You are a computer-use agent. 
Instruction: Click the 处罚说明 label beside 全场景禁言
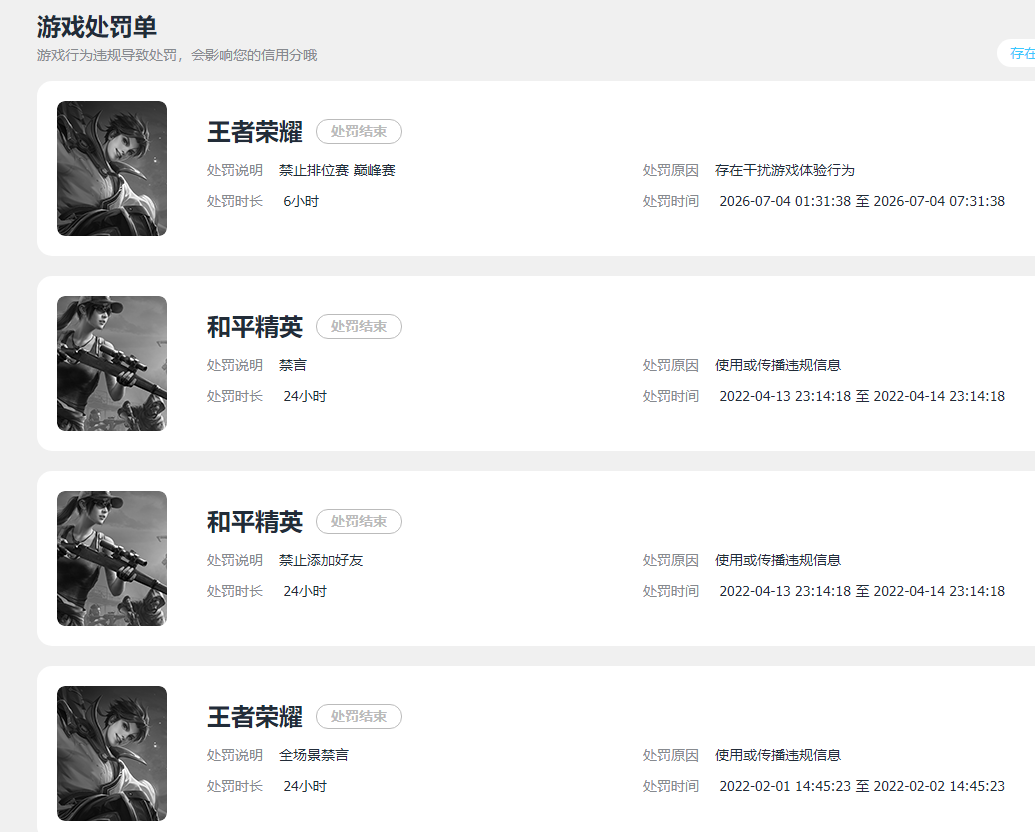click(x=234, y=755)
